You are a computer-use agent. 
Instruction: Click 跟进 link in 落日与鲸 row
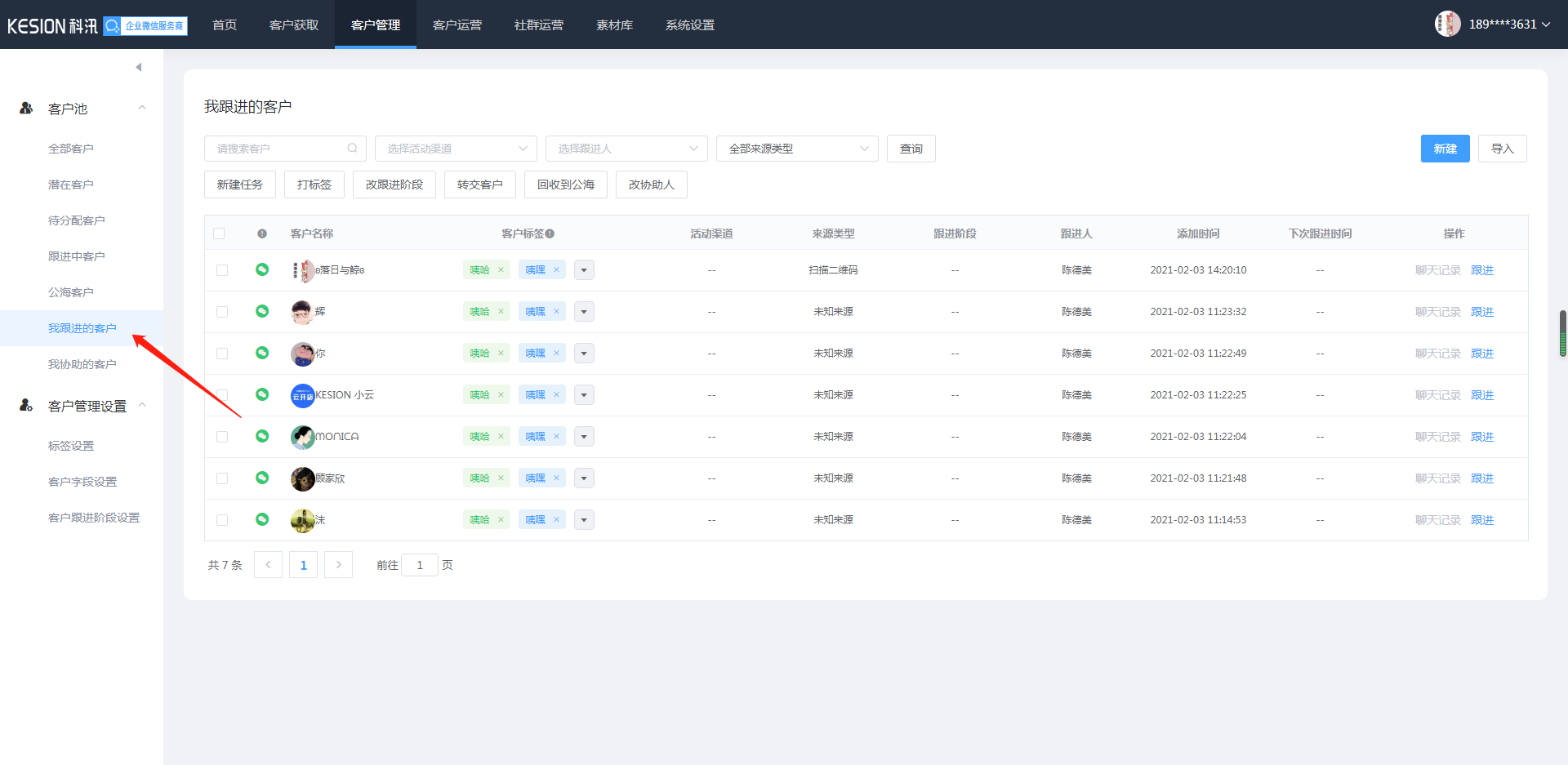(x=1482, y=270)
